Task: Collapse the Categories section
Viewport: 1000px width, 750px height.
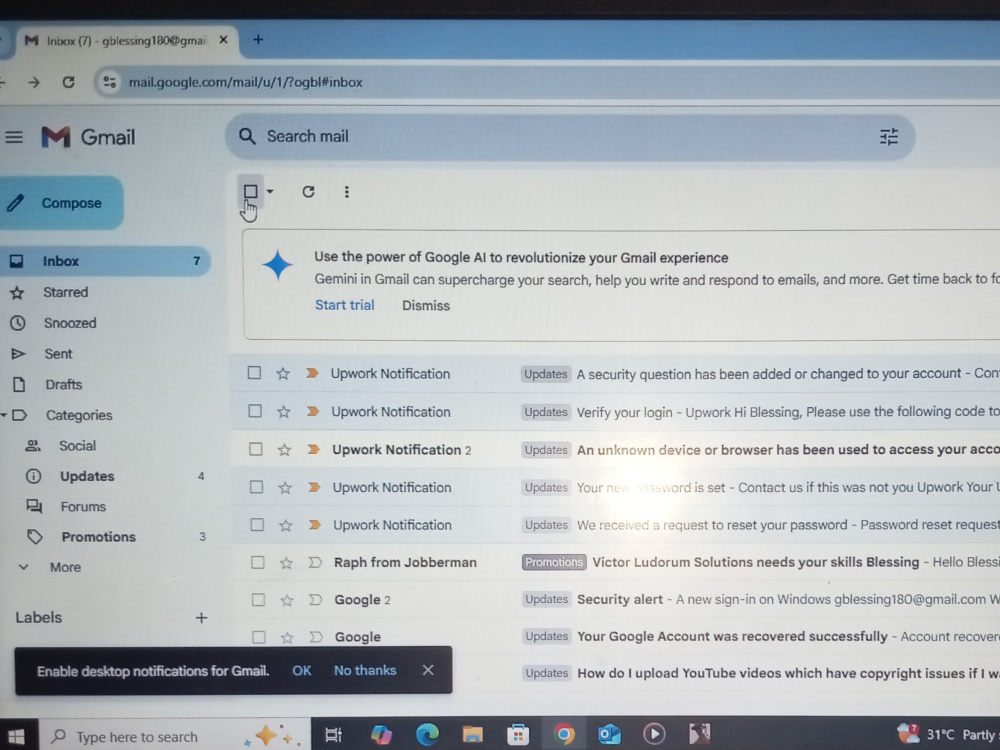Action: click(4, 415)
